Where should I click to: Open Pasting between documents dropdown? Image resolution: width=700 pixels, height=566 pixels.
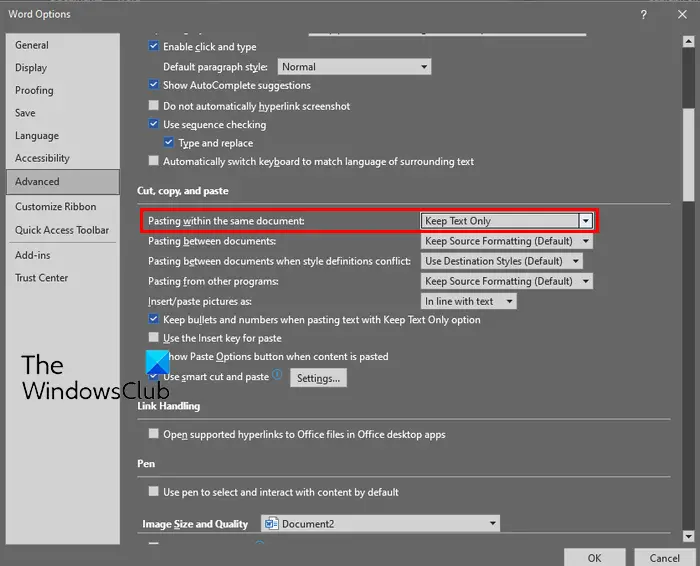(x=507, y=241)
